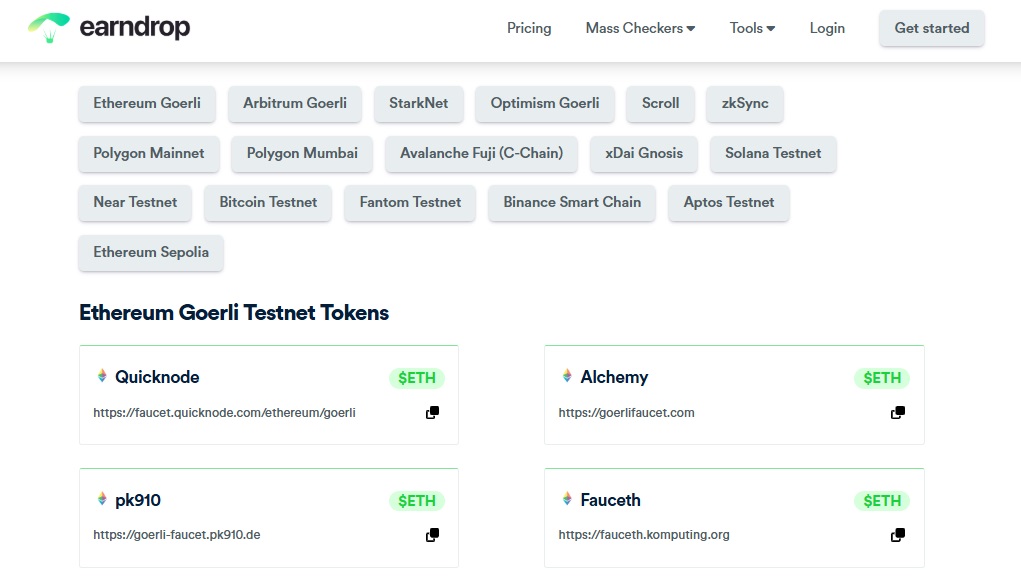Copy the Fauceth komputing URL
Screen dimensions: 1021x581
point(896,535)
